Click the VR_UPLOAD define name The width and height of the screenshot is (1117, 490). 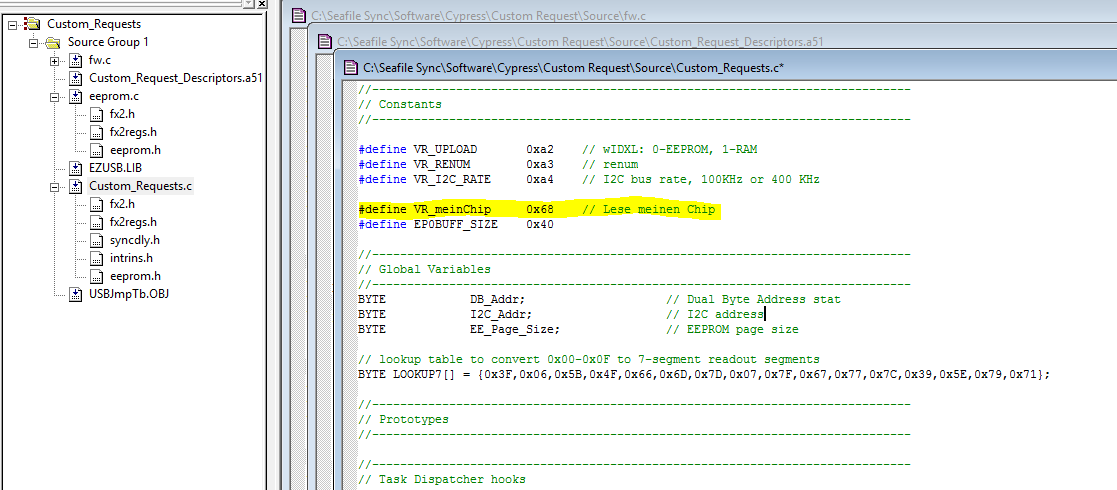click(445, 150)
